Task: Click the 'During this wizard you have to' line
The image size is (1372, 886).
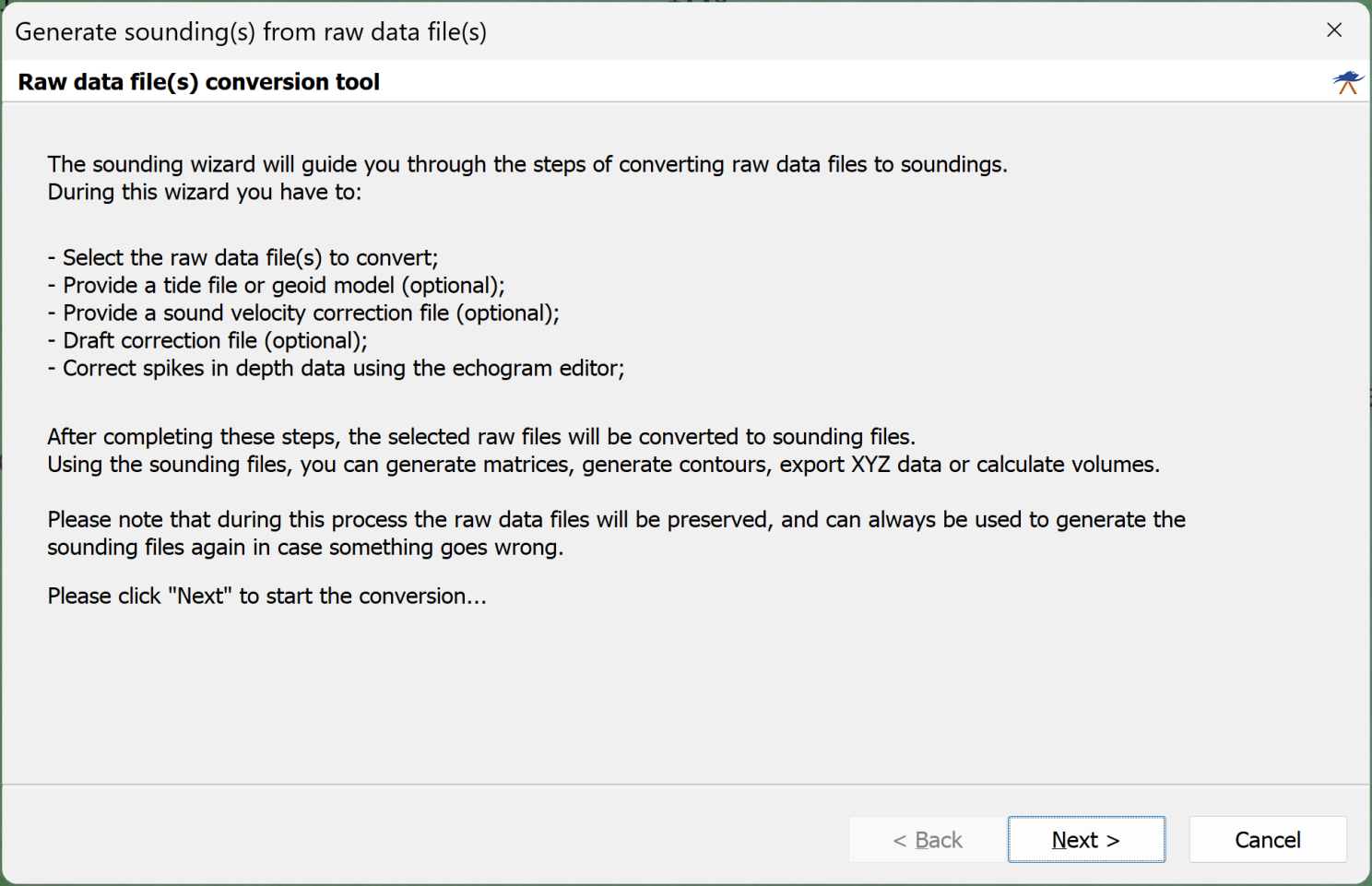Action: [x=205, y=192]
